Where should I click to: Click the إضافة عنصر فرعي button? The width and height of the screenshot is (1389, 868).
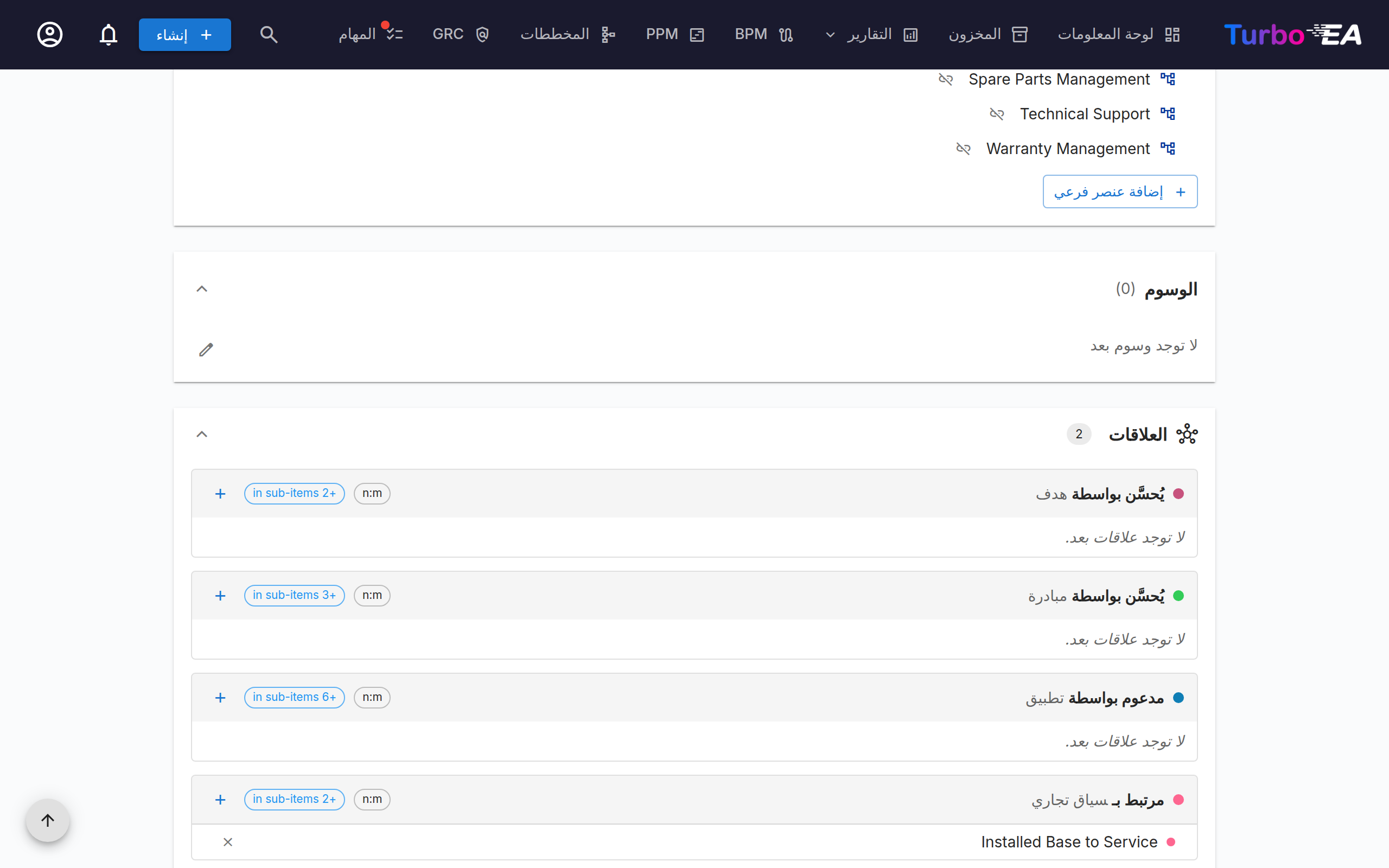coord(1120,192)
